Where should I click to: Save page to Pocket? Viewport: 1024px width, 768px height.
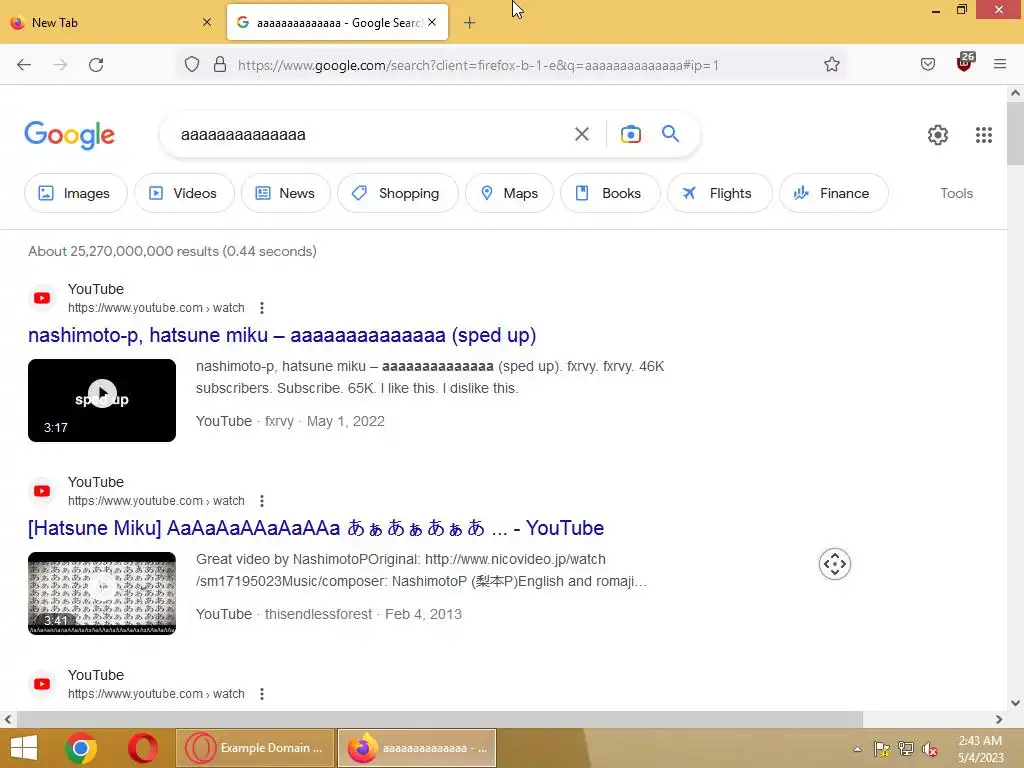click(x=928, y=64)
